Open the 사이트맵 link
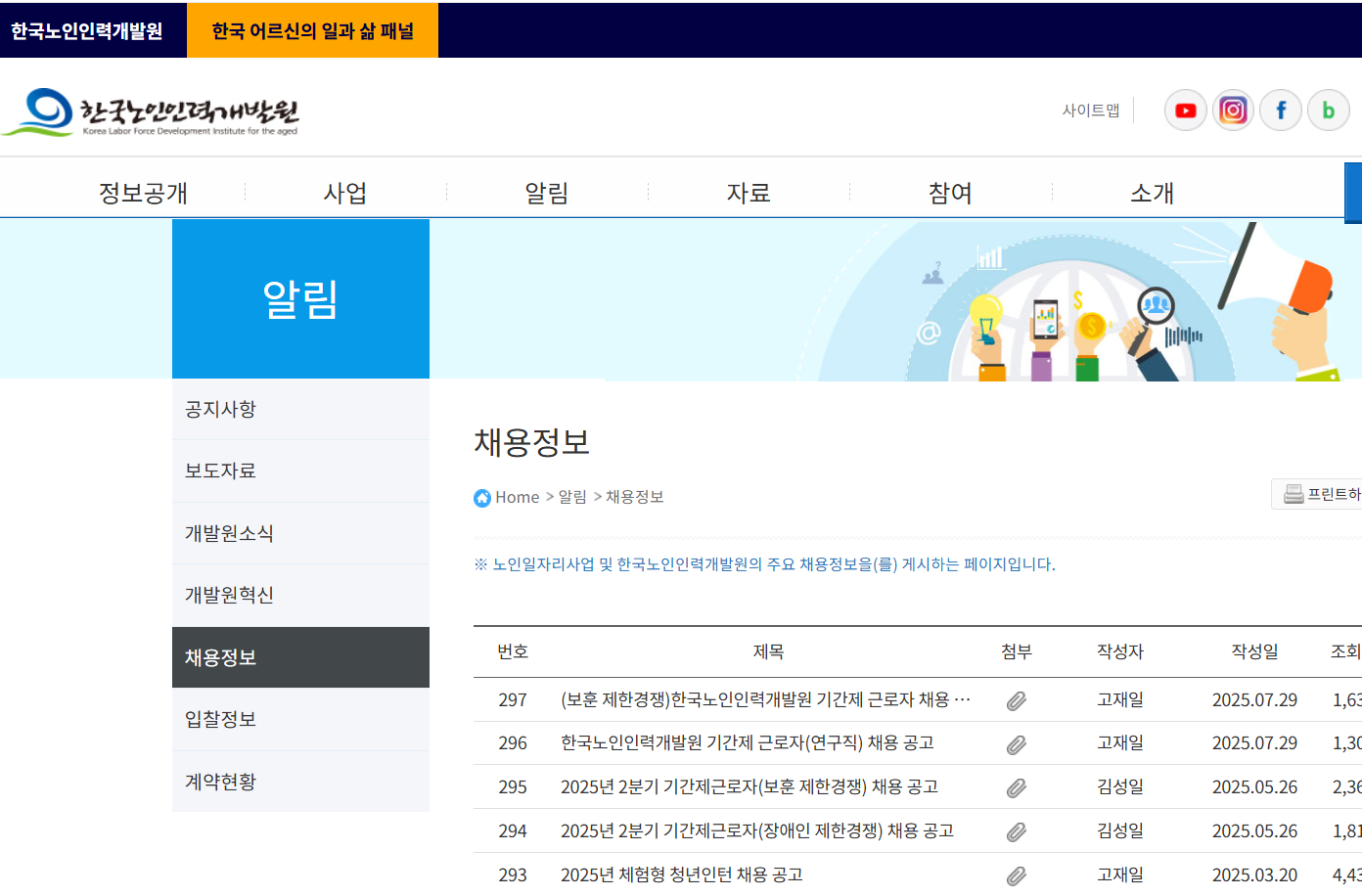Screen dimensions: 1362x896 pyautogui.click(x=1091, y=110)
